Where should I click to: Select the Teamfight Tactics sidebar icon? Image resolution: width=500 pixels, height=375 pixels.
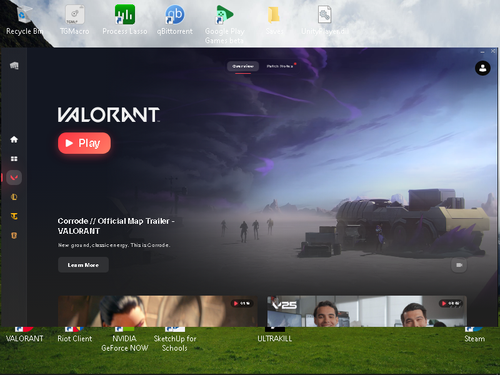click(14, 216)
